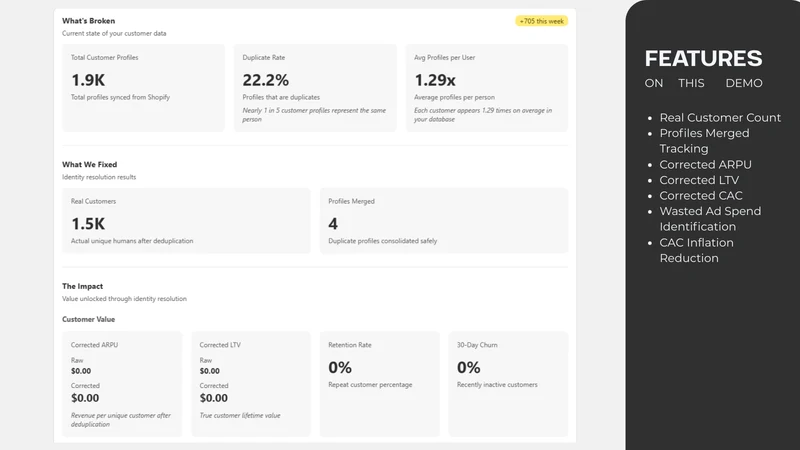Click the 1.9K total profiles value
Image resolution: width=800 pixels, height=450 pixels.
click(x=88, y=80)
